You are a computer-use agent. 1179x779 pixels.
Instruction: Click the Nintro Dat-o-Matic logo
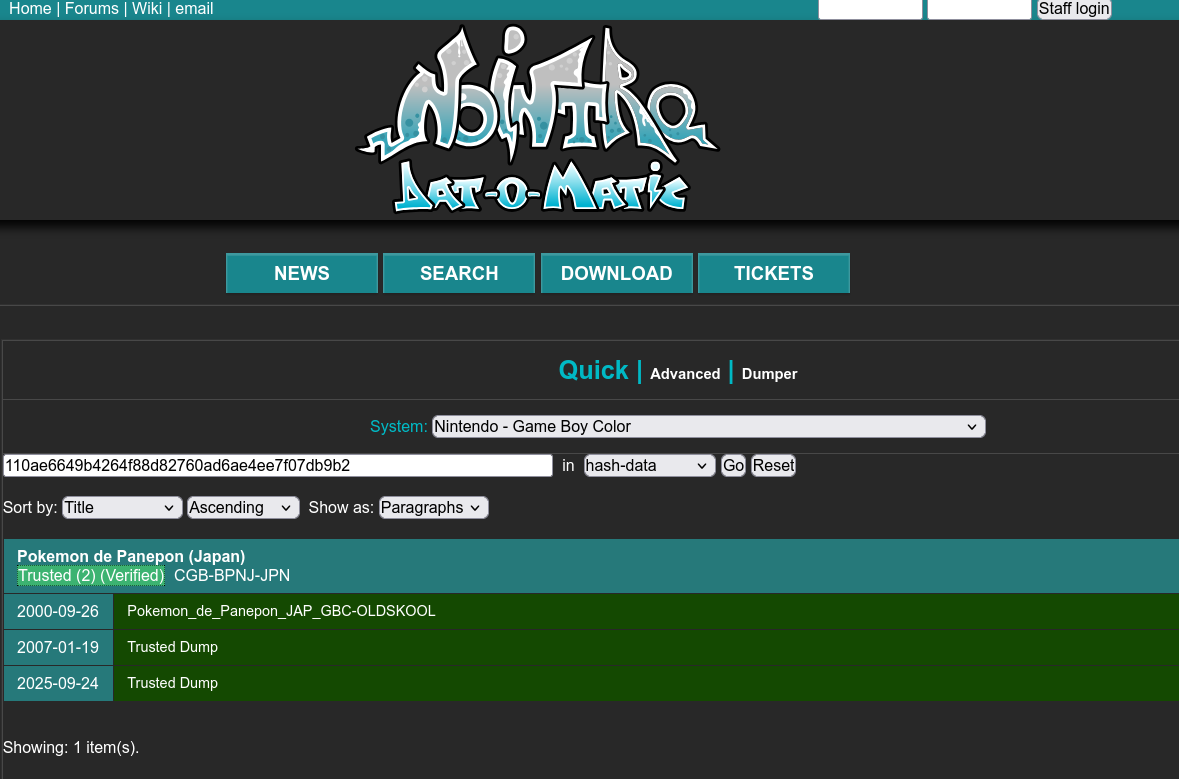(538, 120)
